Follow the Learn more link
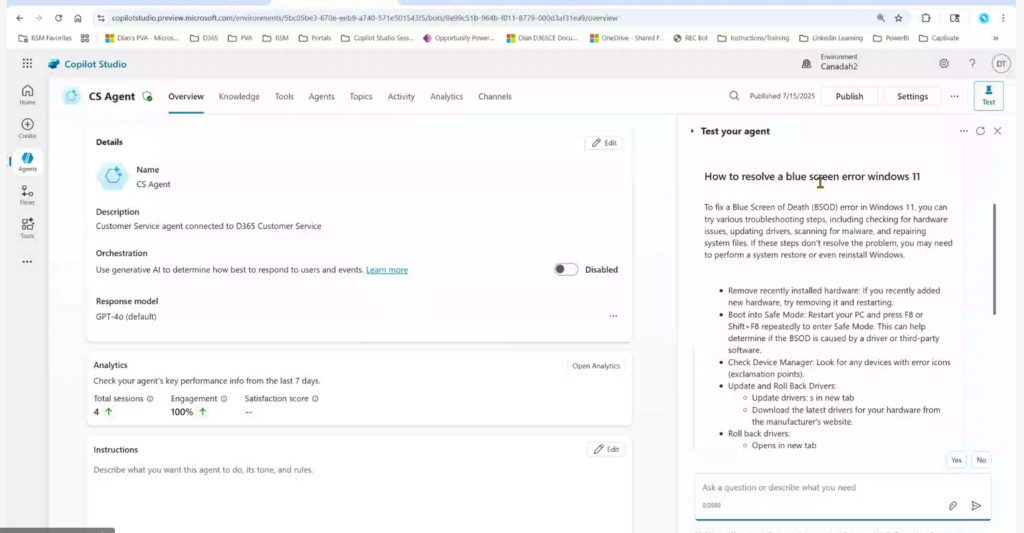The height and width of the screenshot is (533, 1024). coord(387,270)
